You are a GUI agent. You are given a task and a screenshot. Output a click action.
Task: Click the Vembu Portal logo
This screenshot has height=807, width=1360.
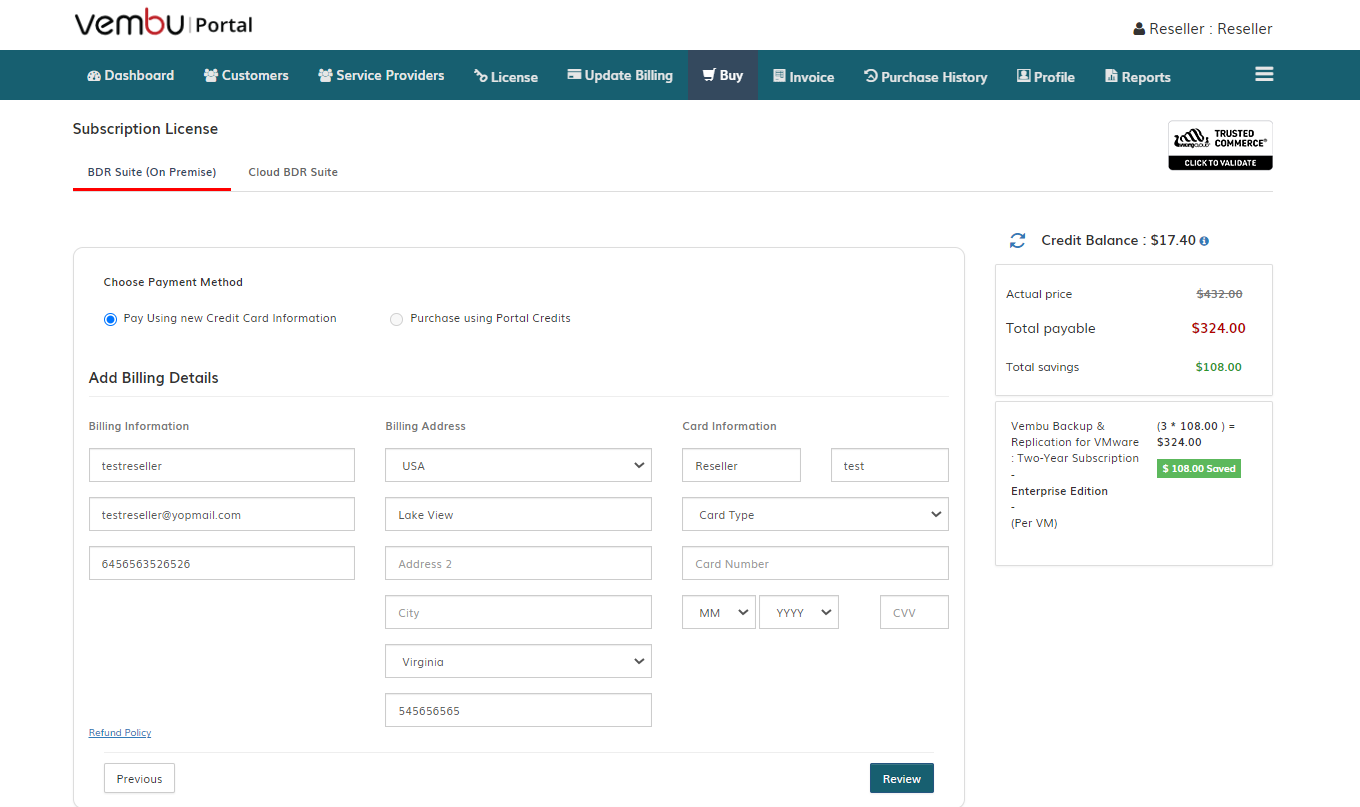click(163, 24)
